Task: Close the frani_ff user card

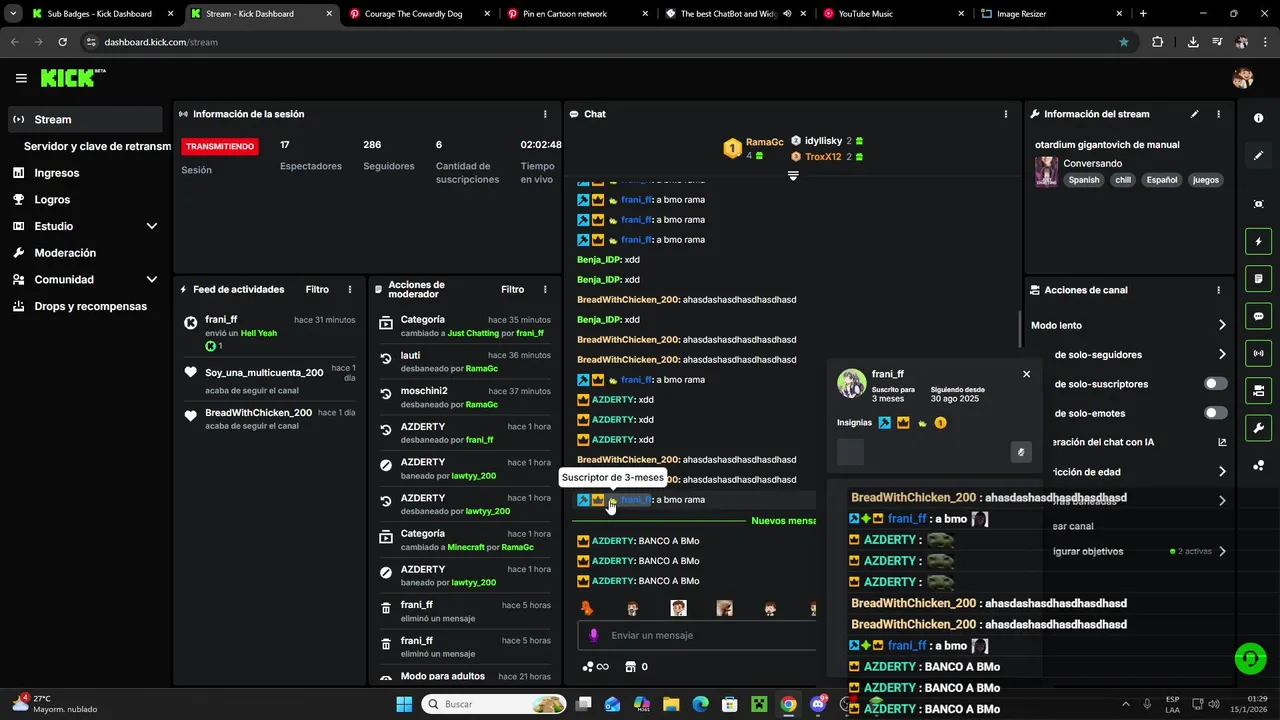Action: coord(1026,374)
